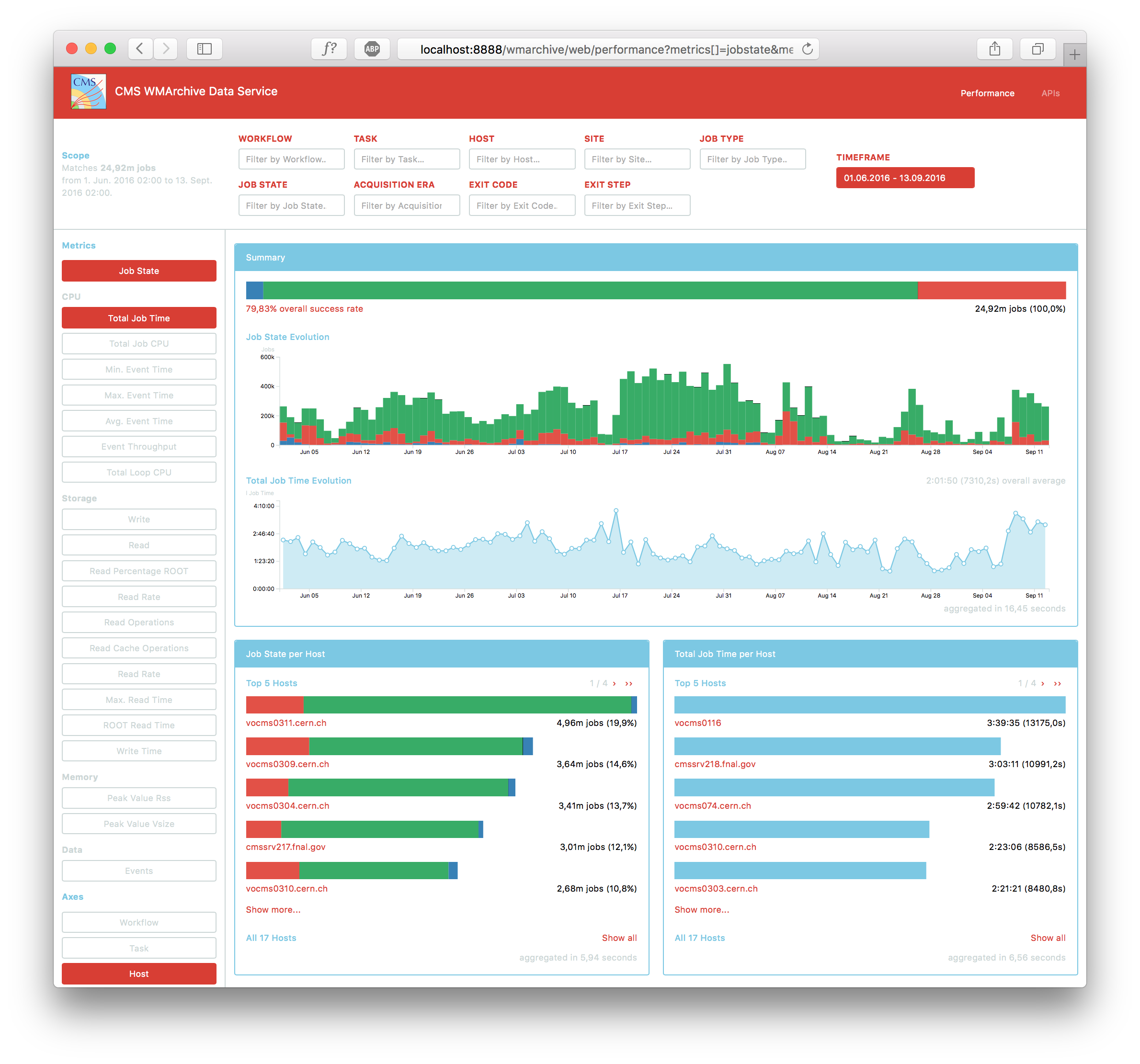1140x1064 pixels.
Task: Click the Filter by Workflow input field
Action: click(x=291, y=159)
